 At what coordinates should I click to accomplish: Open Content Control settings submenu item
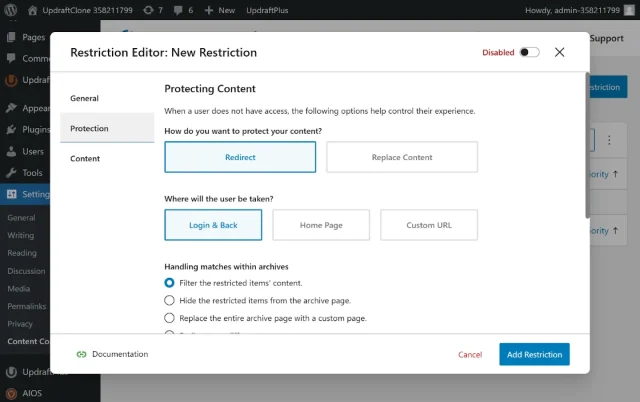[x=28, y=341]
